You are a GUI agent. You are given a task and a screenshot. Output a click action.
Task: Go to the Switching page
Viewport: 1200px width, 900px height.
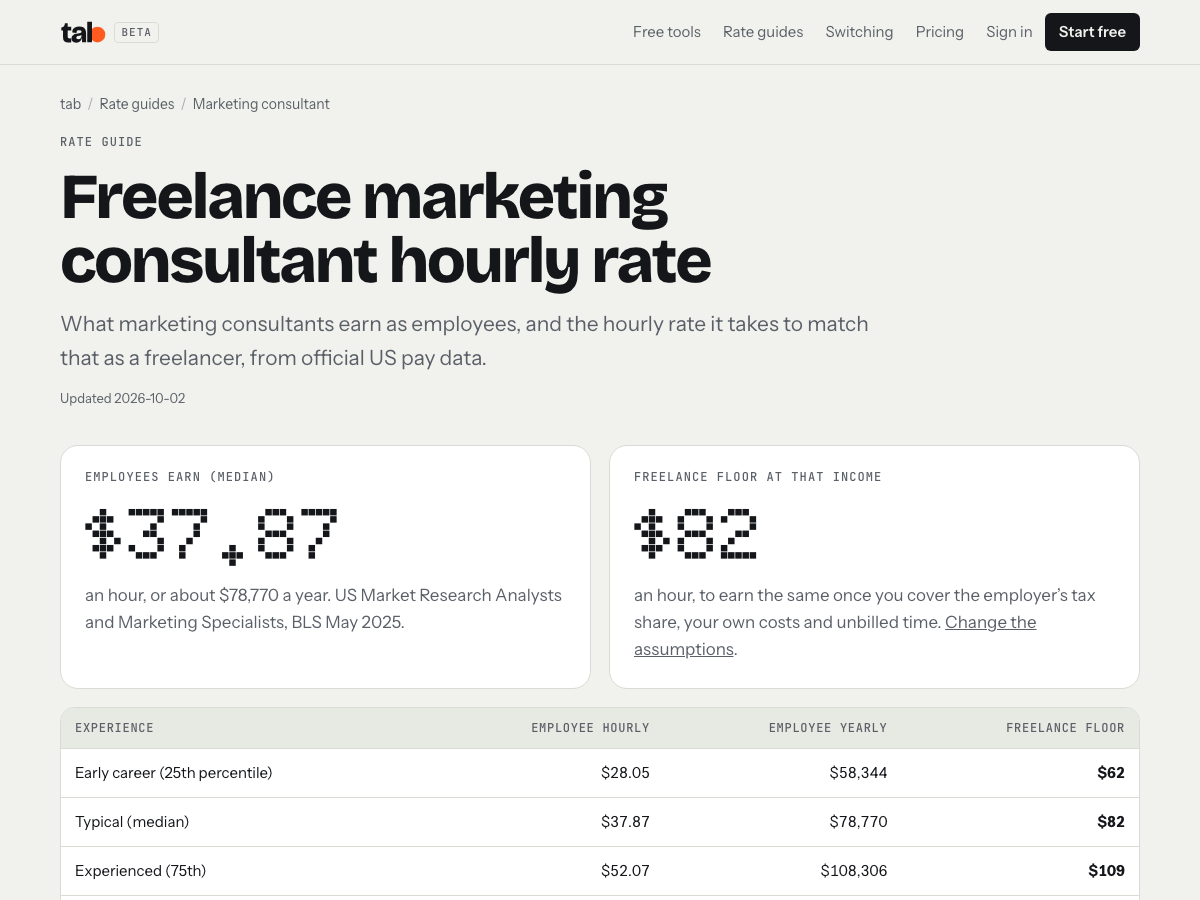point(859,32)
